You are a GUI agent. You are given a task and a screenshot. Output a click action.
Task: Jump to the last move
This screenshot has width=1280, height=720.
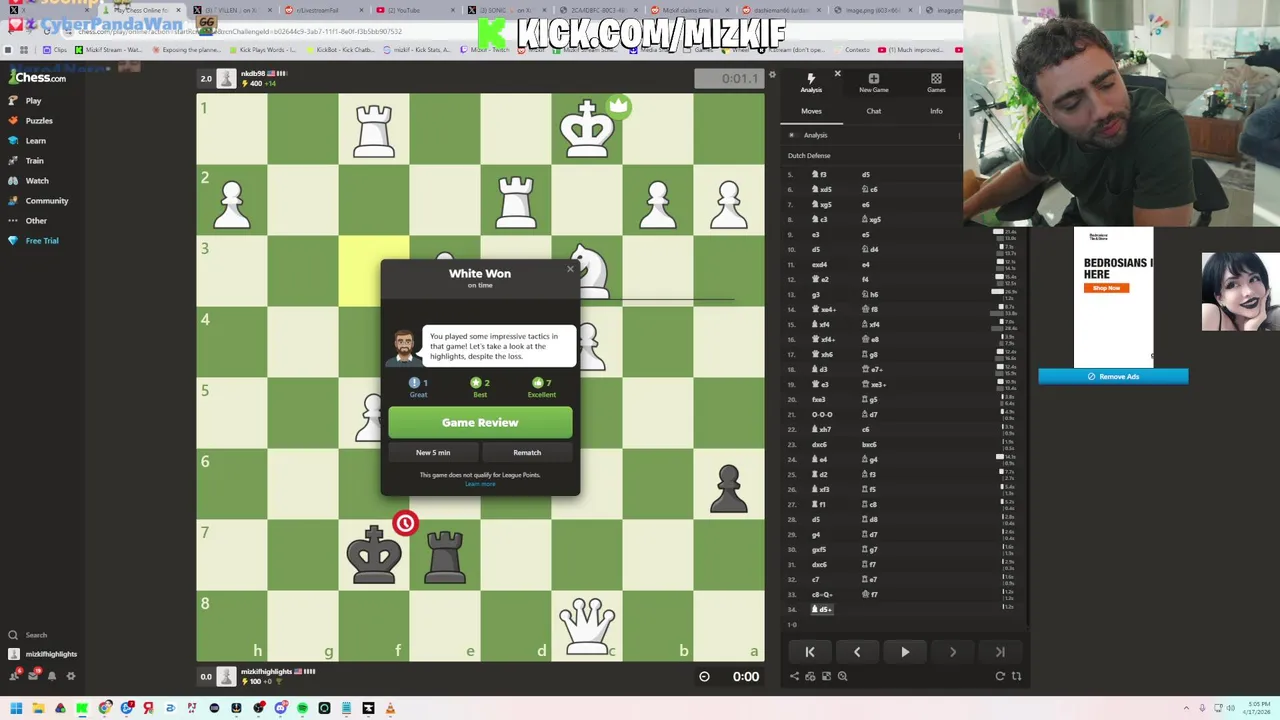(x=1000, y=652)
